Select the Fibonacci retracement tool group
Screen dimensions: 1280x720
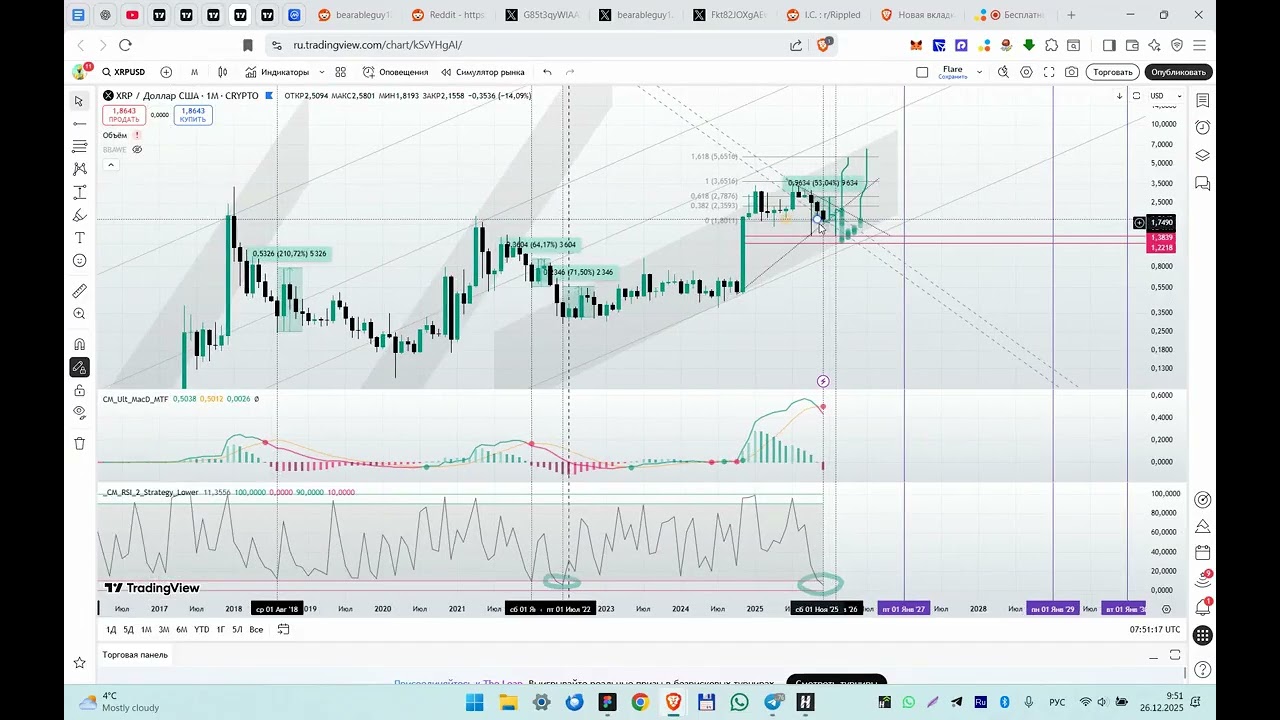[x=79, y=146]
